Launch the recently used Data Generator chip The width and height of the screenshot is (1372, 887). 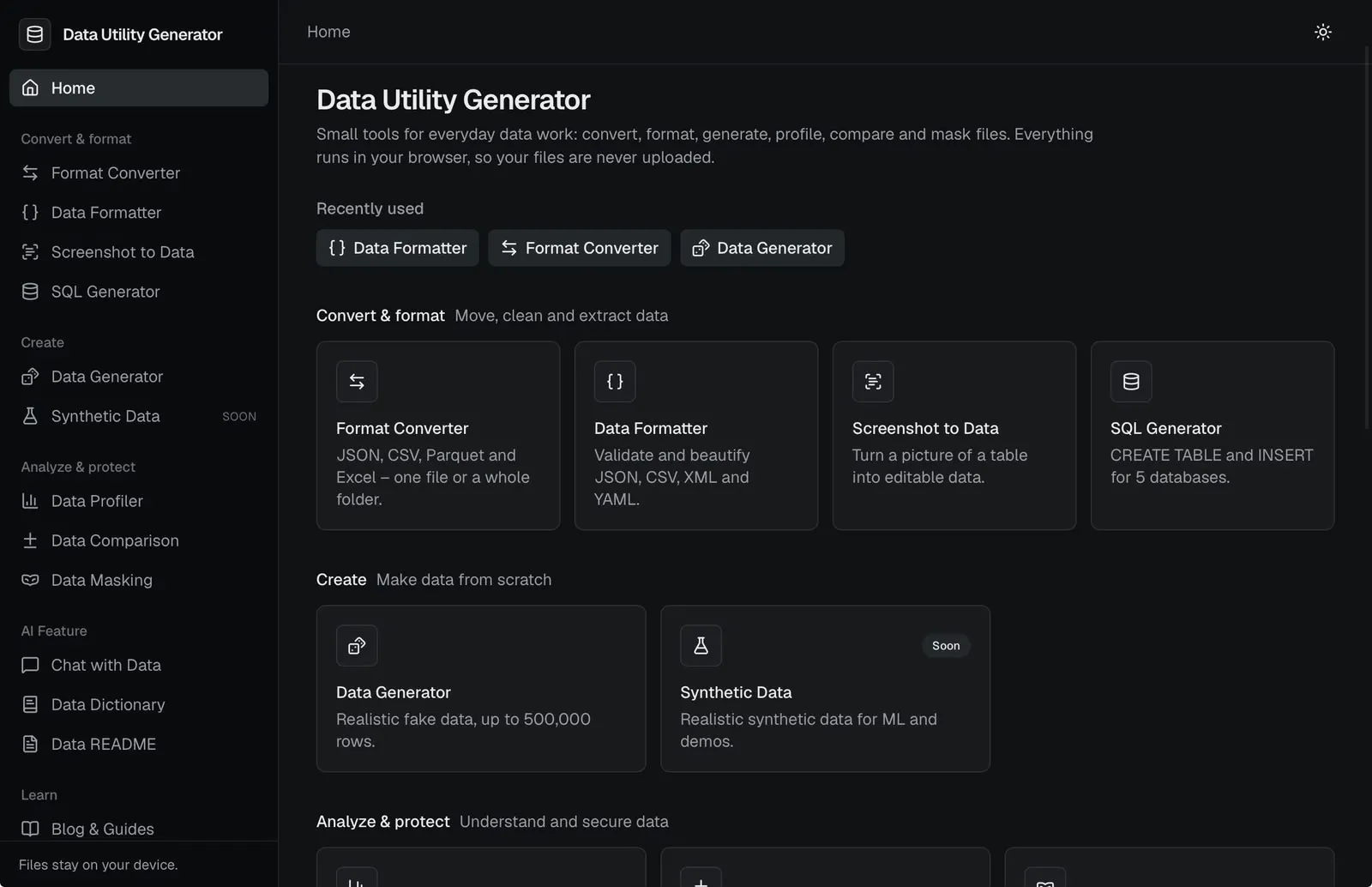[762, 248]
